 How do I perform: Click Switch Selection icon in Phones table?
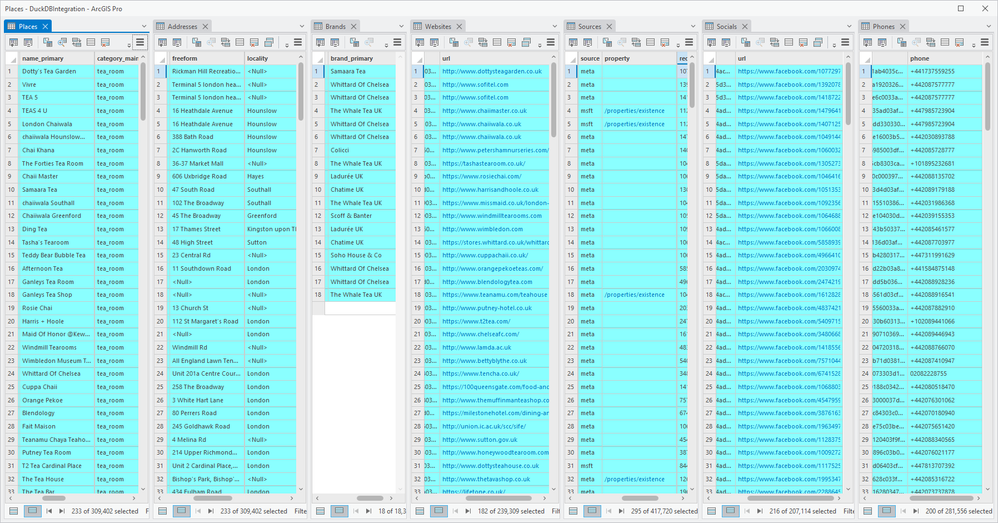[931, 42]
